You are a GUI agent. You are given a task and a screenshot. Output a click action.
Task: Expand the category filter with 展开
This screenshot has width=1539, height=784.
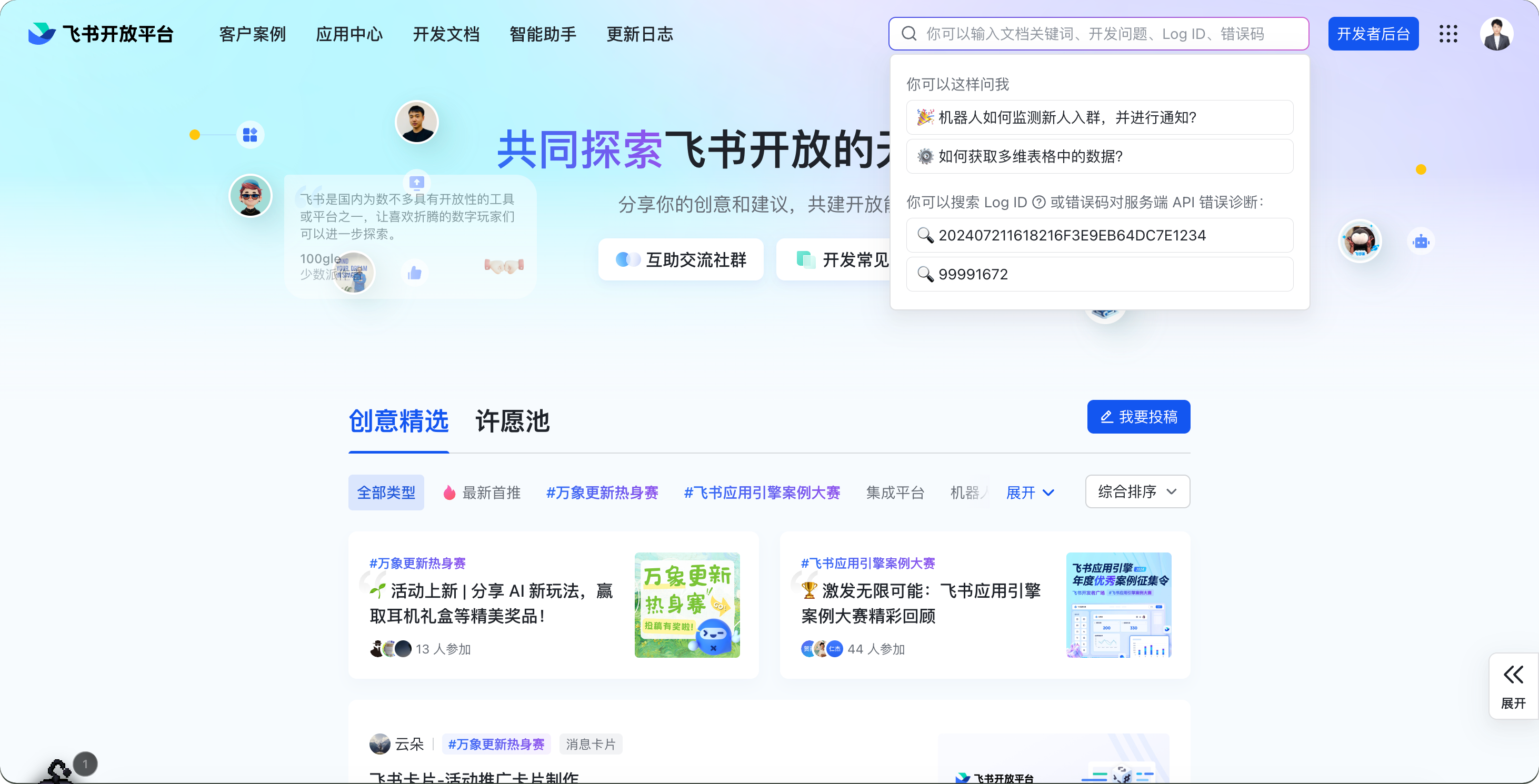coord(1030,492)
